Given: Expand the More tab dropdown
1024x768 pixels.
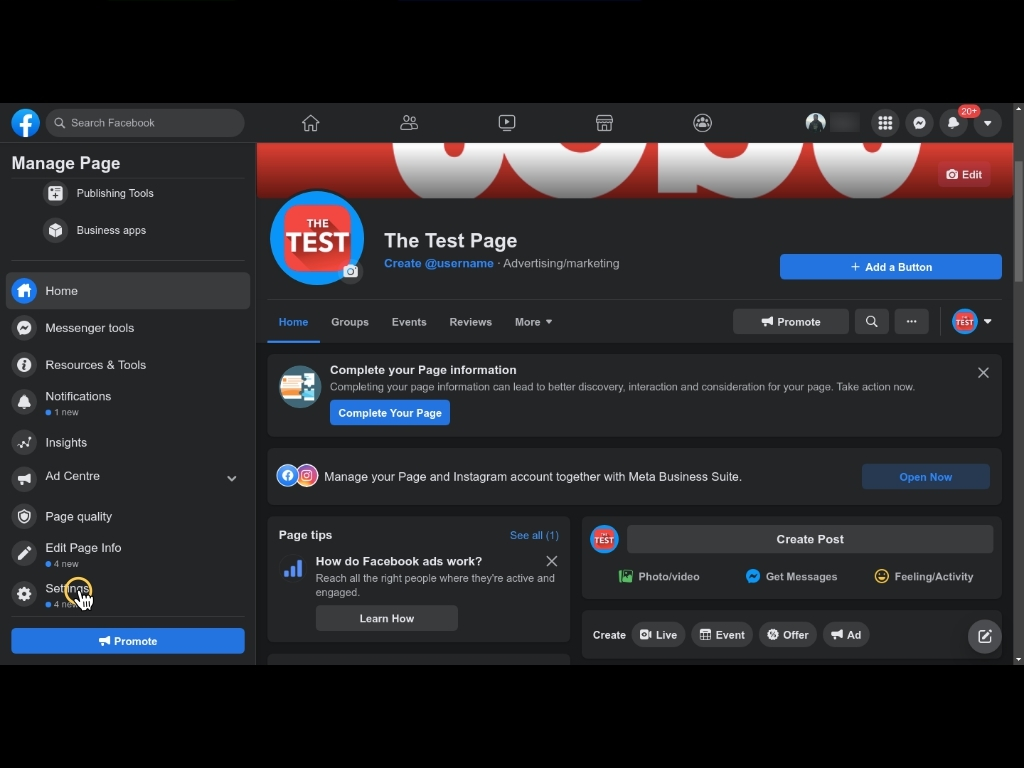Looking at the screenshot, I should tap(533, 322).
